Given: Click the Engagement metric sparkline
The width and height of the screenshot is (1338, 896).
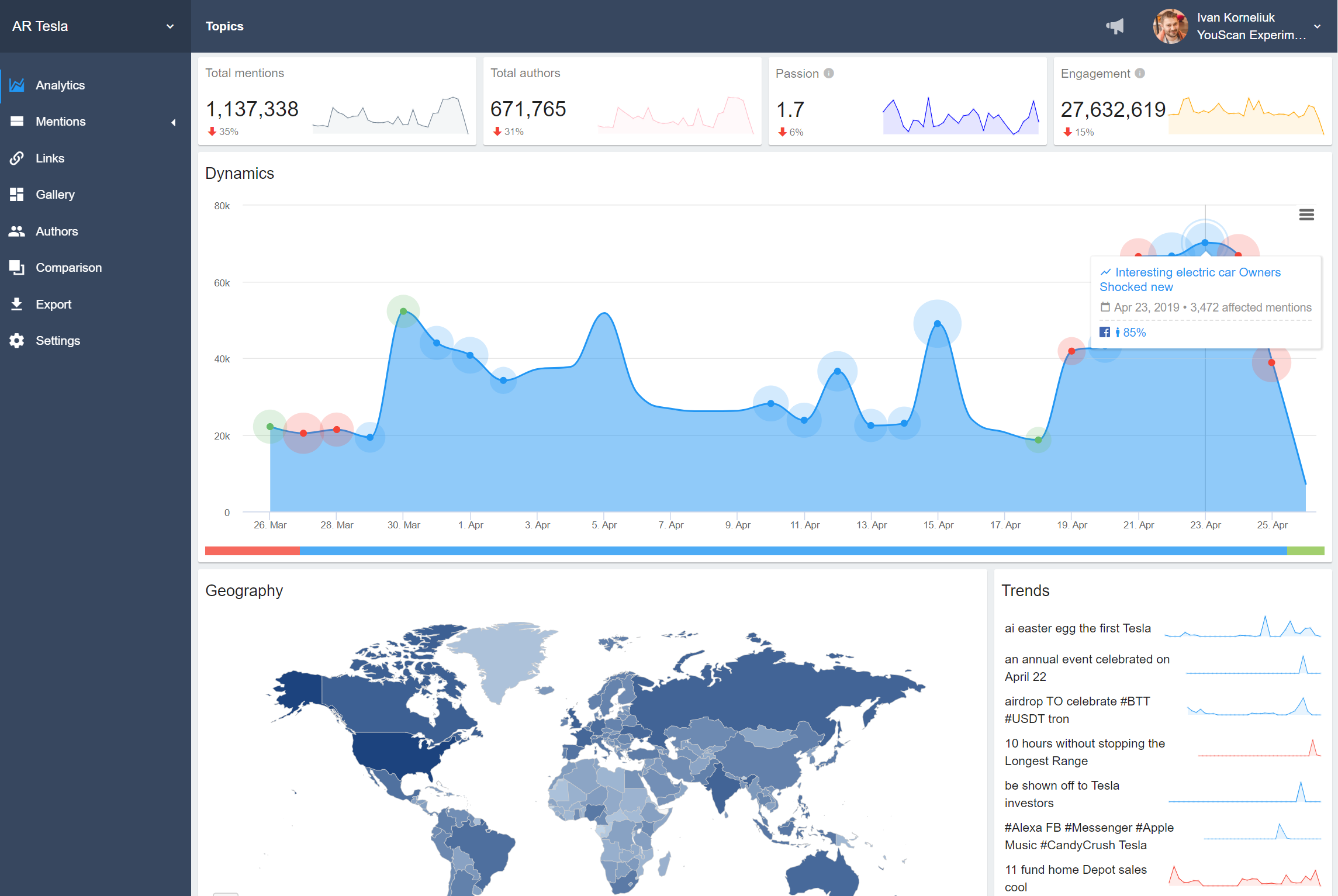Looking at the screenshot, I should pyautogui.click(x=1246, y=116).
